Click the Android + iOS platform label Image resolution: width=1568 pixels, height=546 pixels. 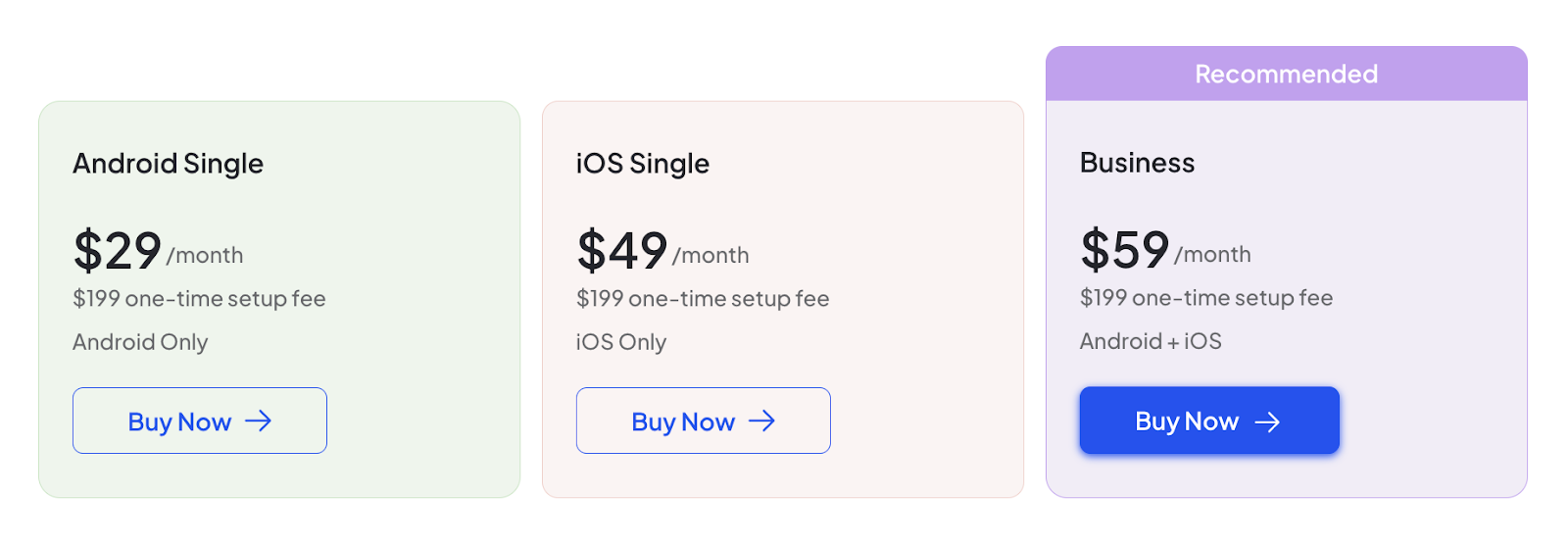(1151, 341)
